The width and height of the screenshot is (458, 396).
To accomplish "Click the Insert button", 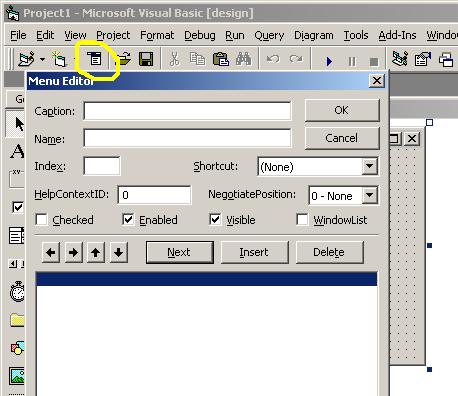I will pos(254,252).
